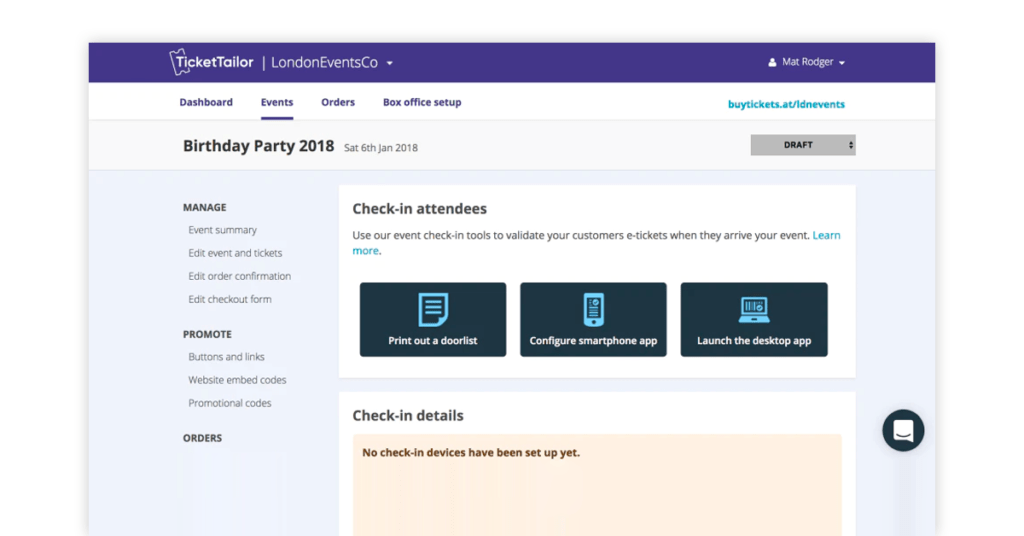Open the Box office setup tab
The image size is (1024, 536).
point(422,102)
